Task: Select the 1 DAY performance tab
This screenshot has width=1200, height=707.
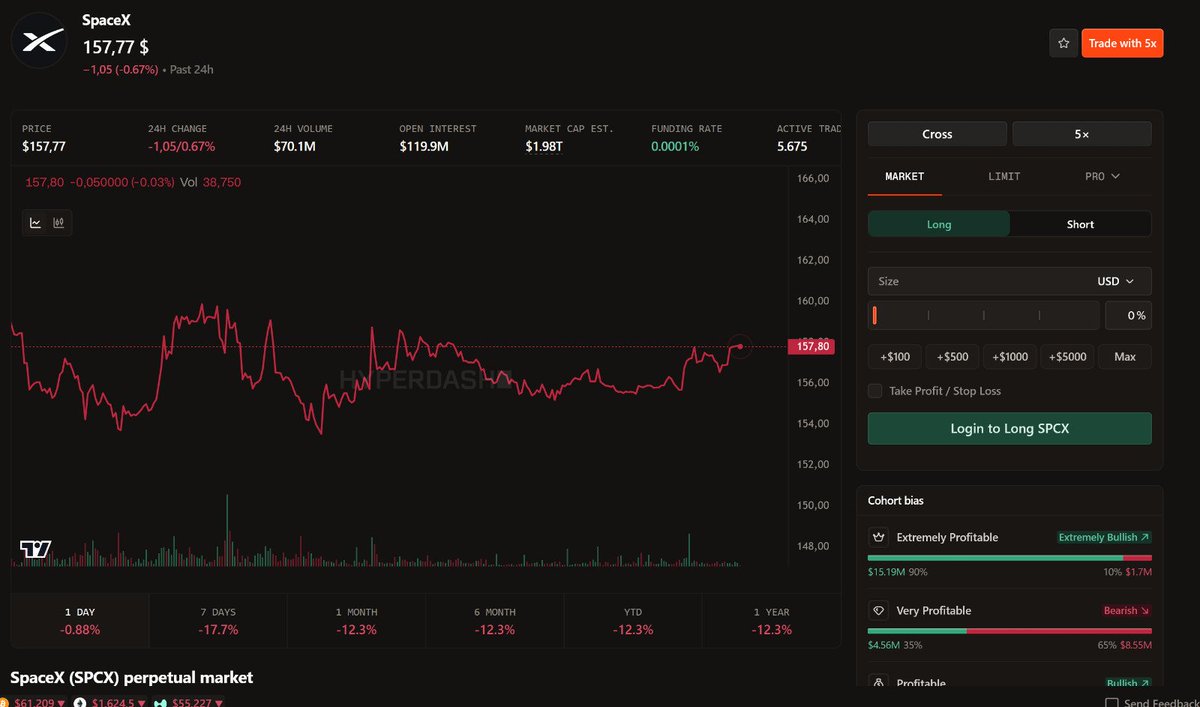Action: 80,621
